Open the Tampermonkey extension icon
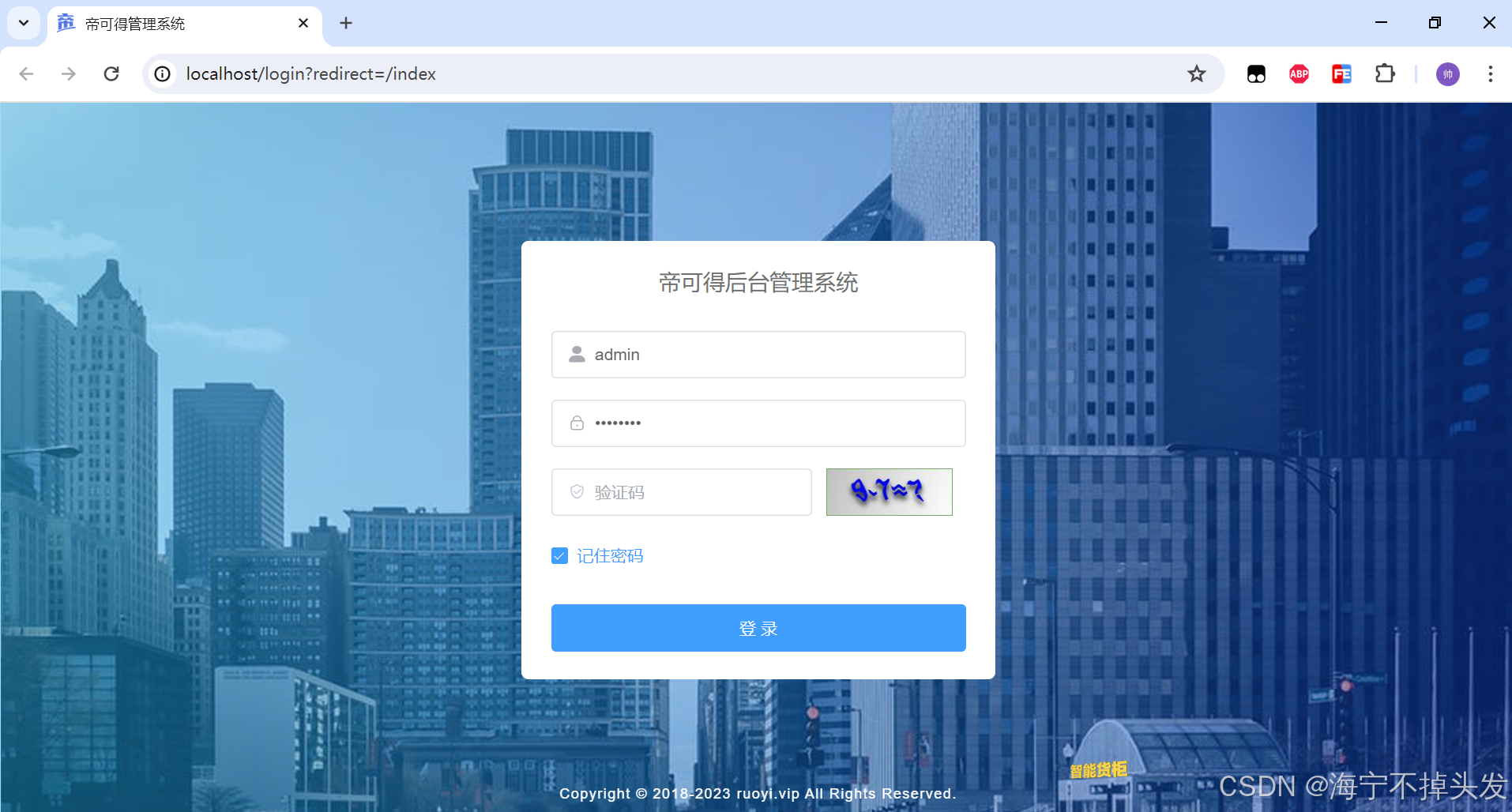The height and width of the screenshot is (812, 1512). [1256, 74]
